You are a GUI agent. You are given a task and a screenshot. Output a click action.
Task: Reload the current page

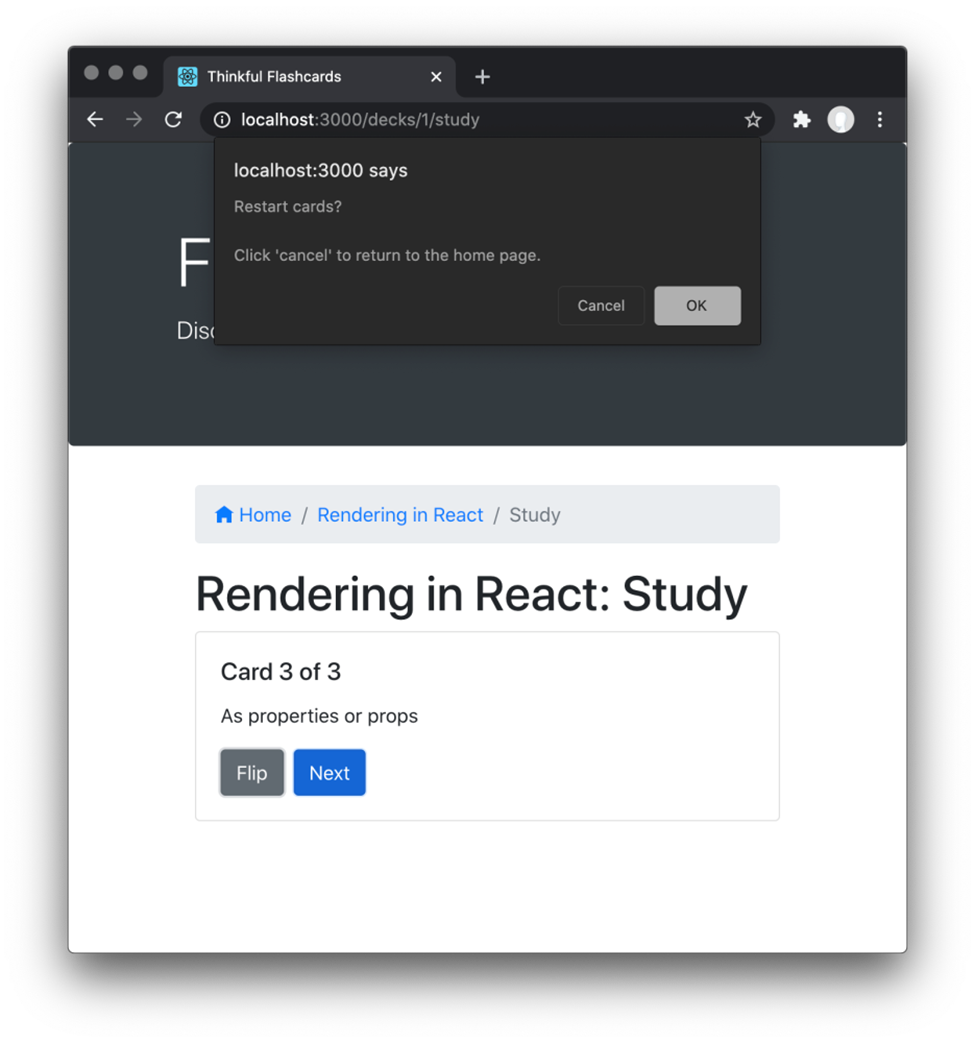(x=173, y=119)
